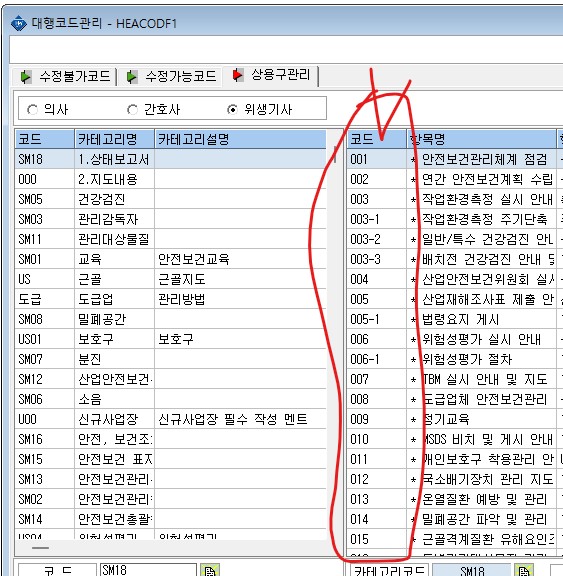Select the US01 보호구 category row
Screen dimensions: 563x576
click(x=170, y=339)
